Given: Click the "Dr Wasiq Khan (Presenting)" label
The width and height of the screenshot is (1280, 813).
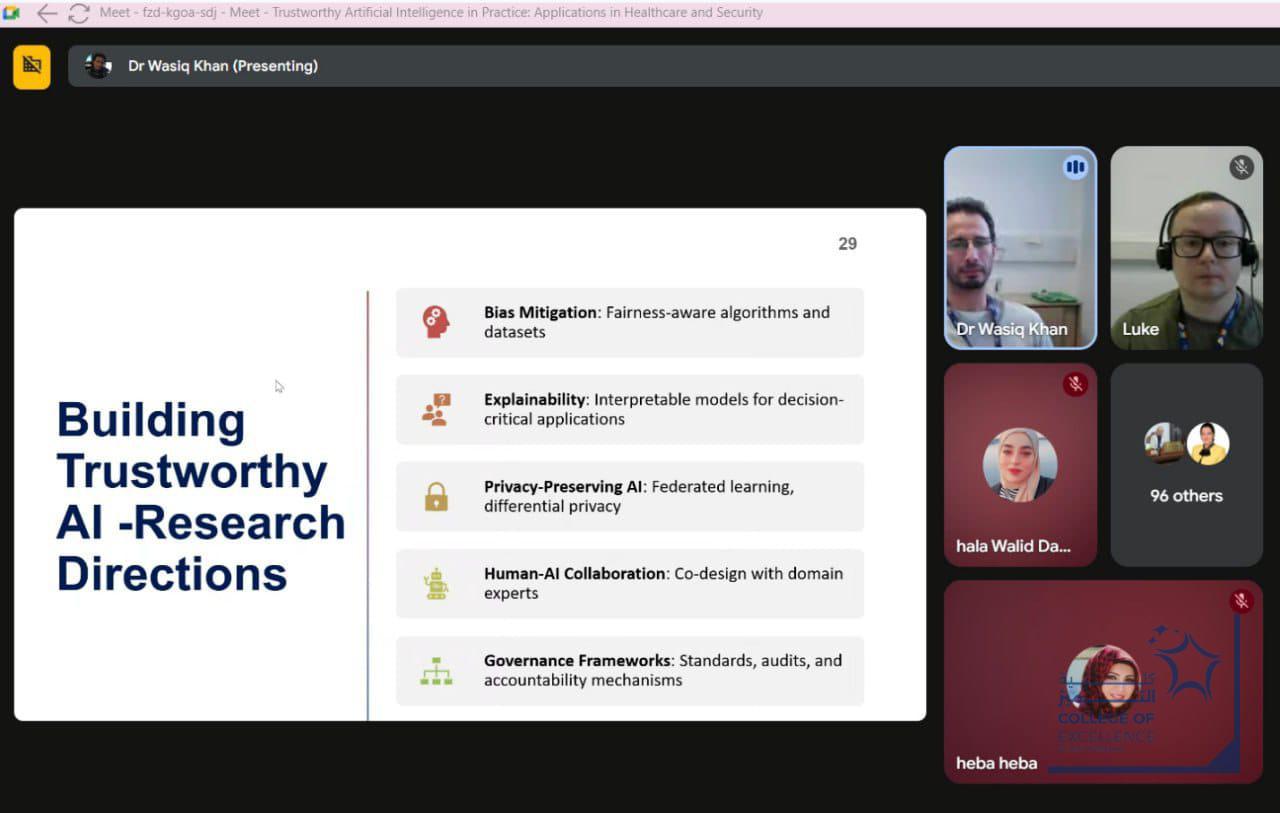Looking at the screenshot, I should click(x=222, y=66).
